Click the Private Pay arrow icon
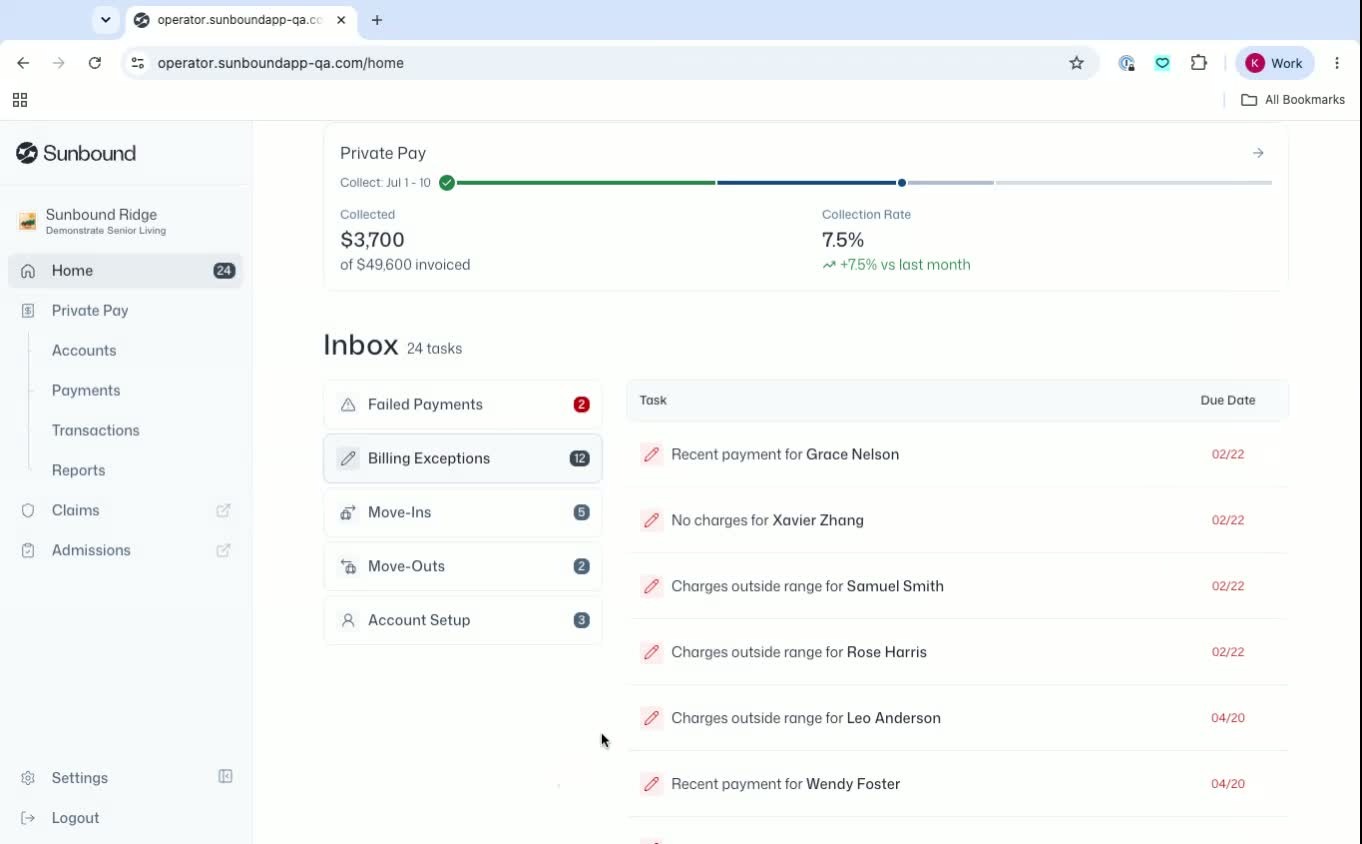This screenshot has width=1362, height=844. 1258,153
